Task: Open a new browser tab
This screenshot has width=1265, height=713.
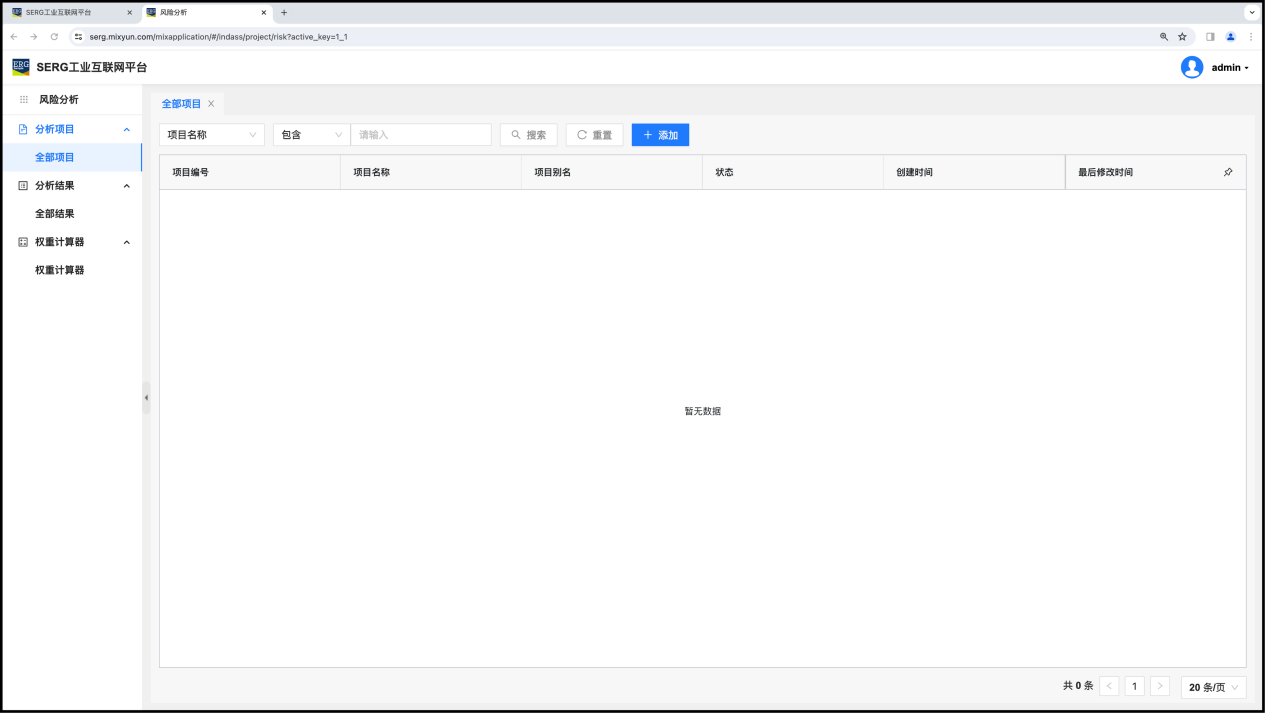Action: click(x=284, y=12)
